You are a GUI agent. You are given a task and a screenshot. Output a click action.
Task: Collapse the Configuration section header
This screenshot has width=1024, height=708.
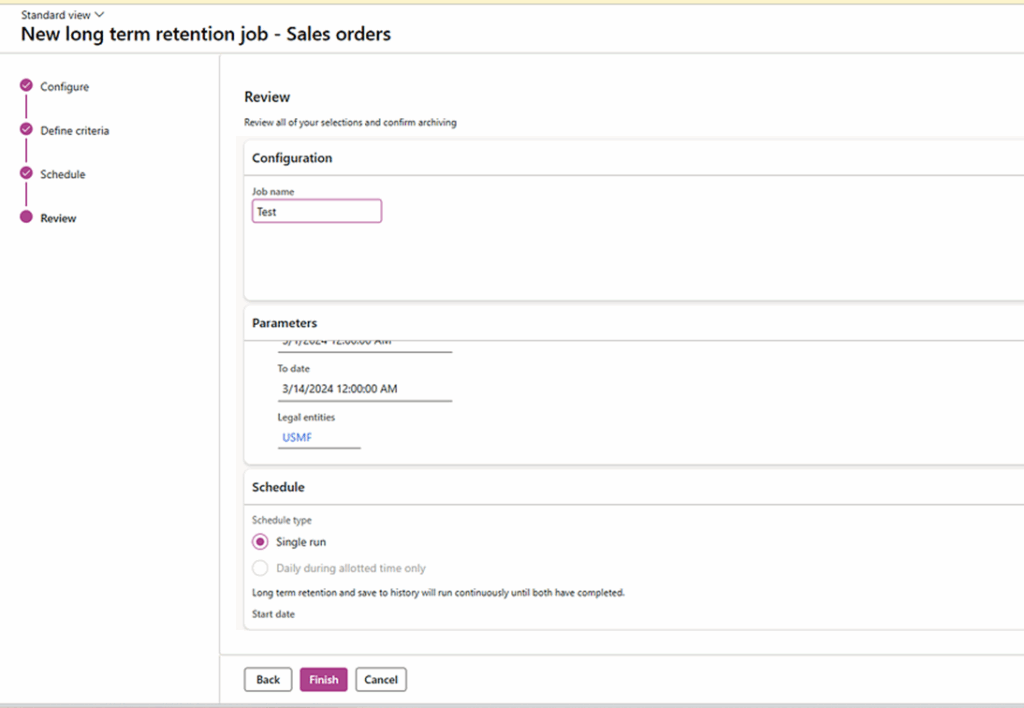[292, 158]
